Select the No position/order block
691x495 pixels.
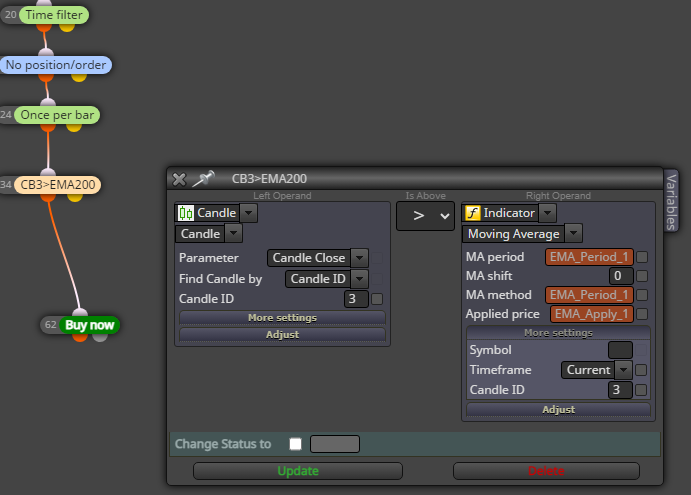[x=56, y=65]
